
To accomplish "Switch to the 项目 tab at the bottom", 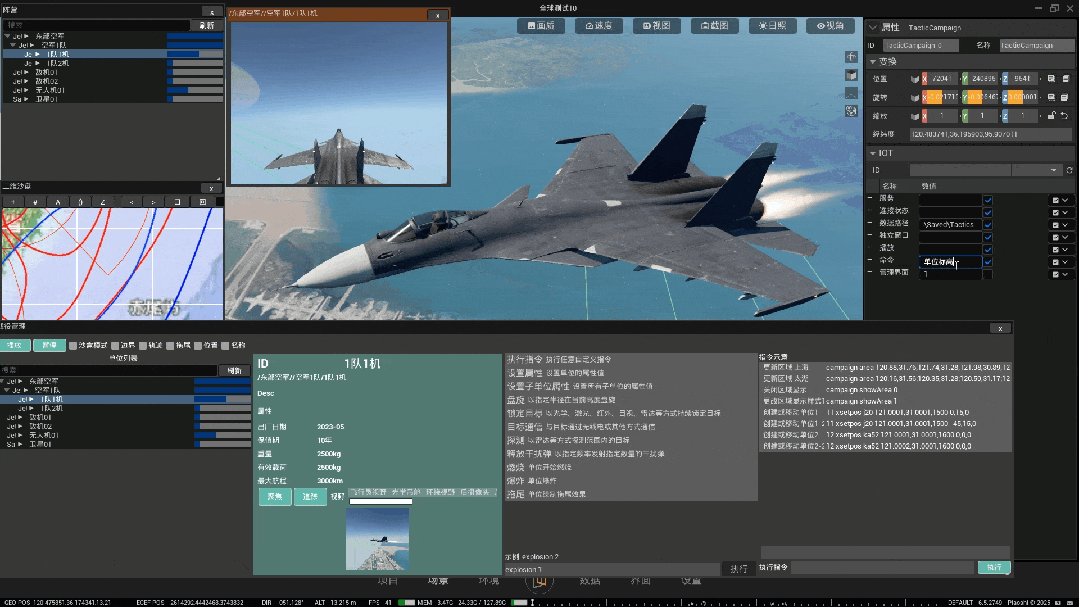I will pos(387,582).
